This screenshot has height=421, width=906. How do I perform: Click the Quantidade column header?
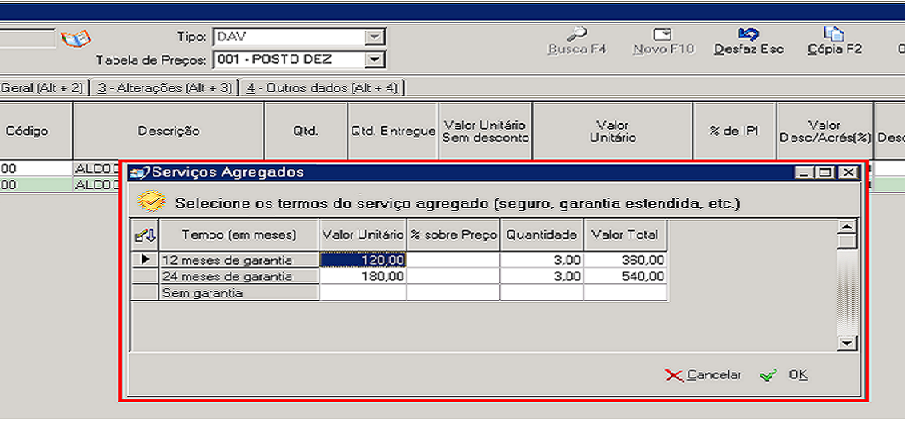click(542, 235)
